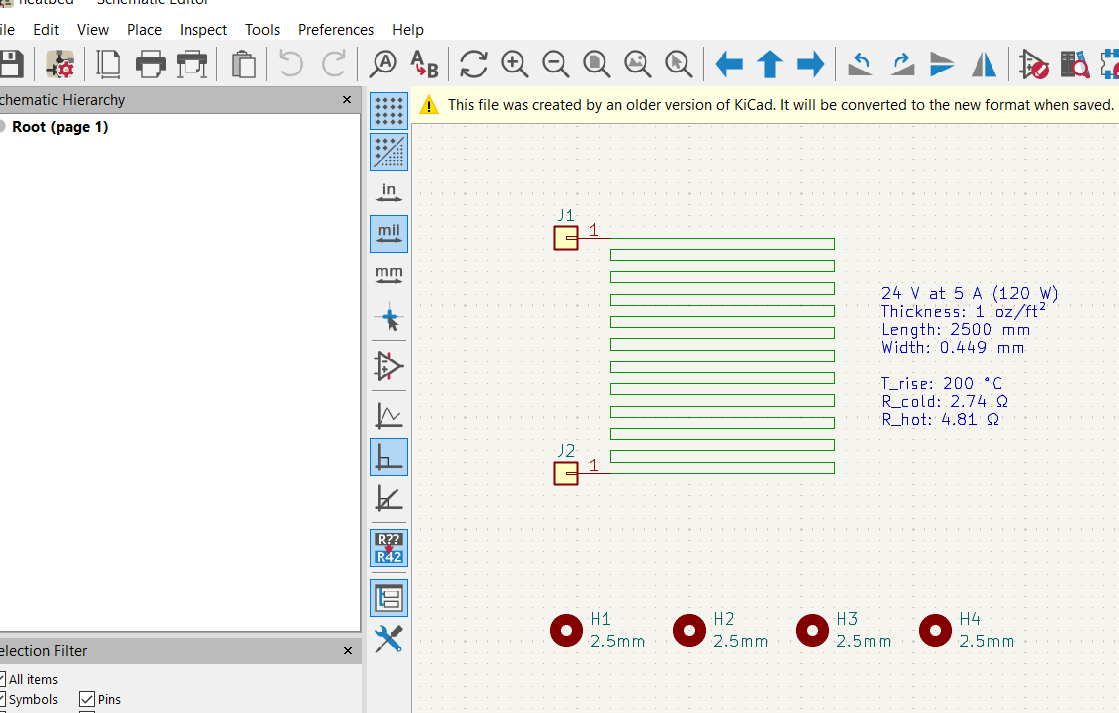This screenshot has width=1119, height=713.
Task: Open the Preferences menu
Action: pos(336,30)
